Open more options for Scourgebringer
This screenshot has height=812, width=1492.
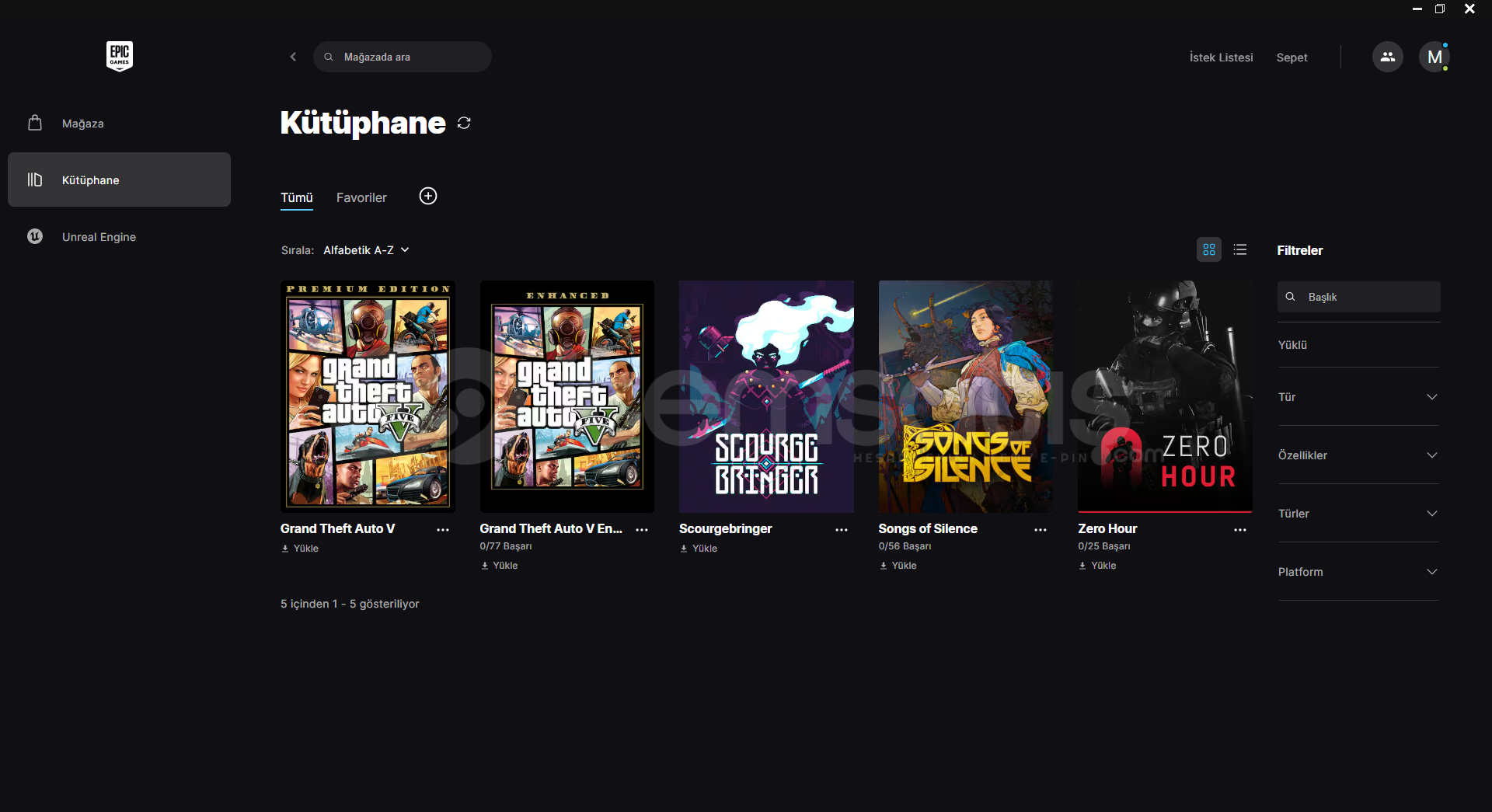click(x=842, y=530)
